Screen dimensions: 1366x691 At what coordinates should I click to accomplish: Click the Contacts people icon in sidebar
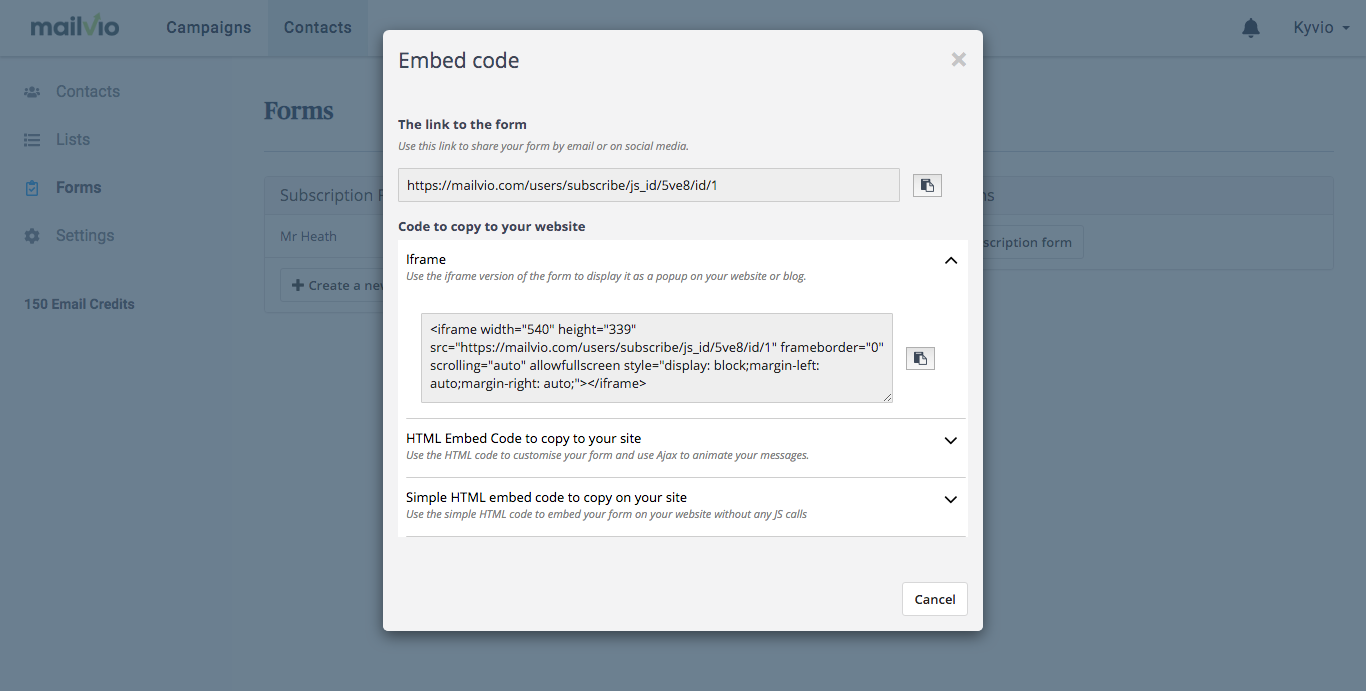click(32, 92)
